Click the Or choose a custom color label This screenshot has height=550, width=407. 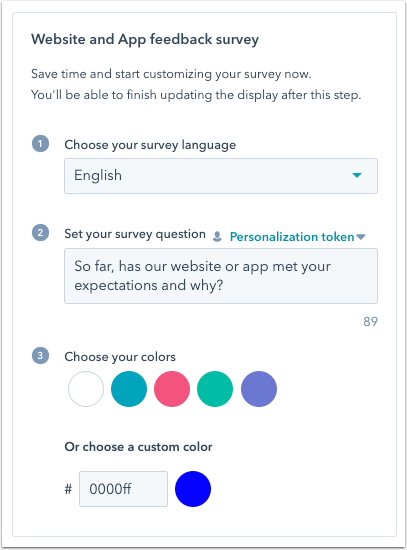139,447
